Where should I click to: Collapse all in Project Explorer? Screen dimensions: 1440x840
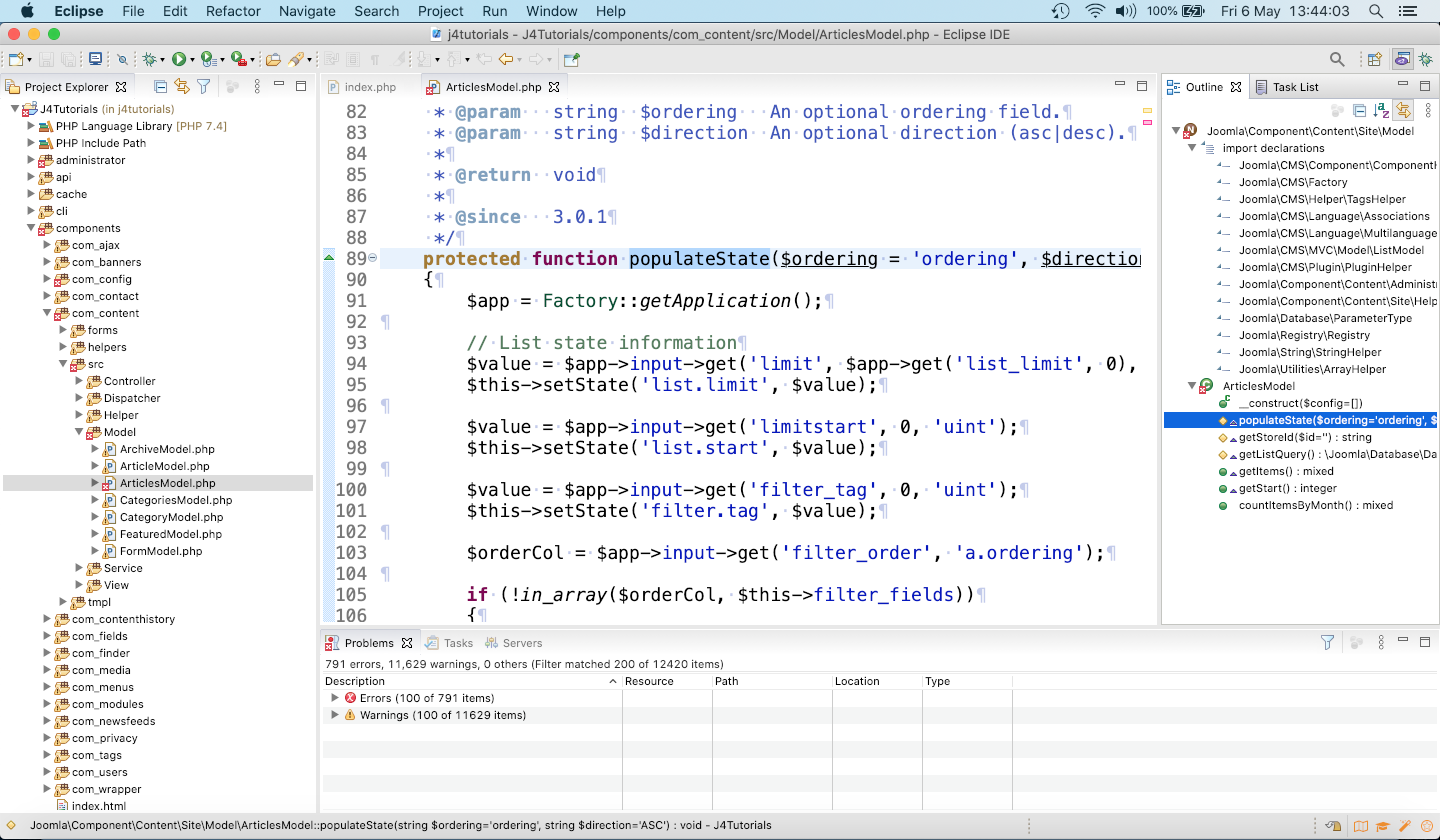[161, 87]
